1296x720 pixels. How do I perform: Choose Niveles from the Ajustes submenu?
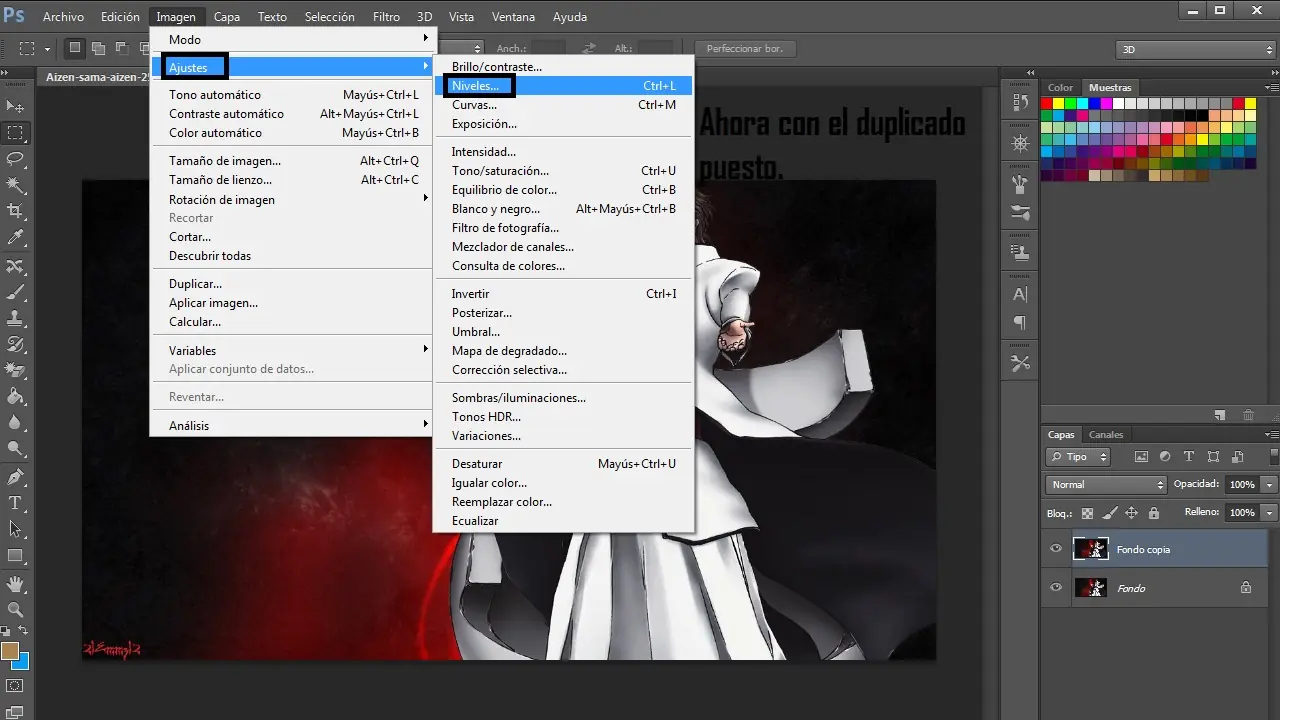tap(563, 86)
